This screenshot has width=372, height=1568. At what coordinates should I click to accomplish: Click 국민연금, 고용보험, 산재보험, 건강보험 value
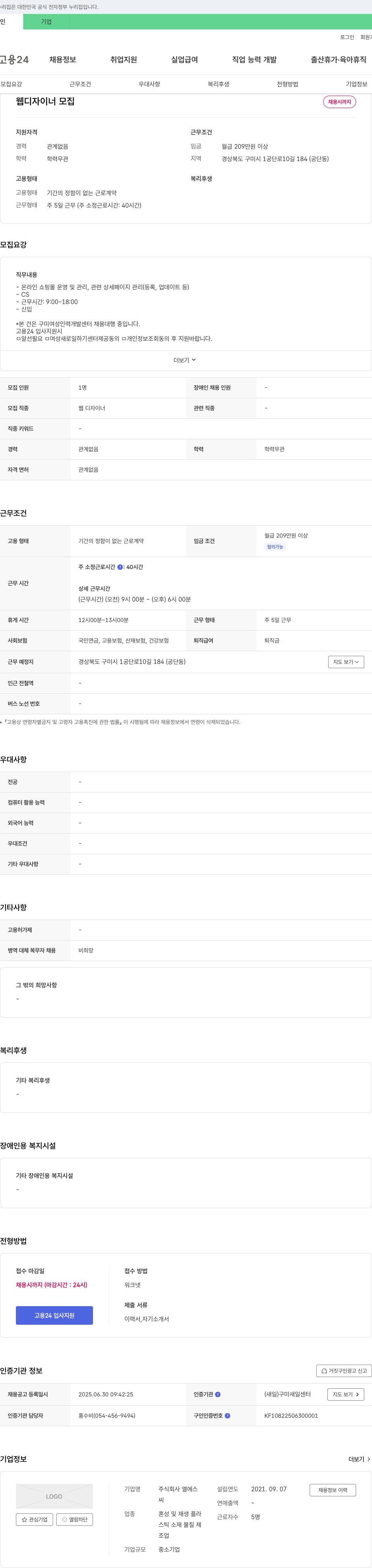[x=124, y=641]
